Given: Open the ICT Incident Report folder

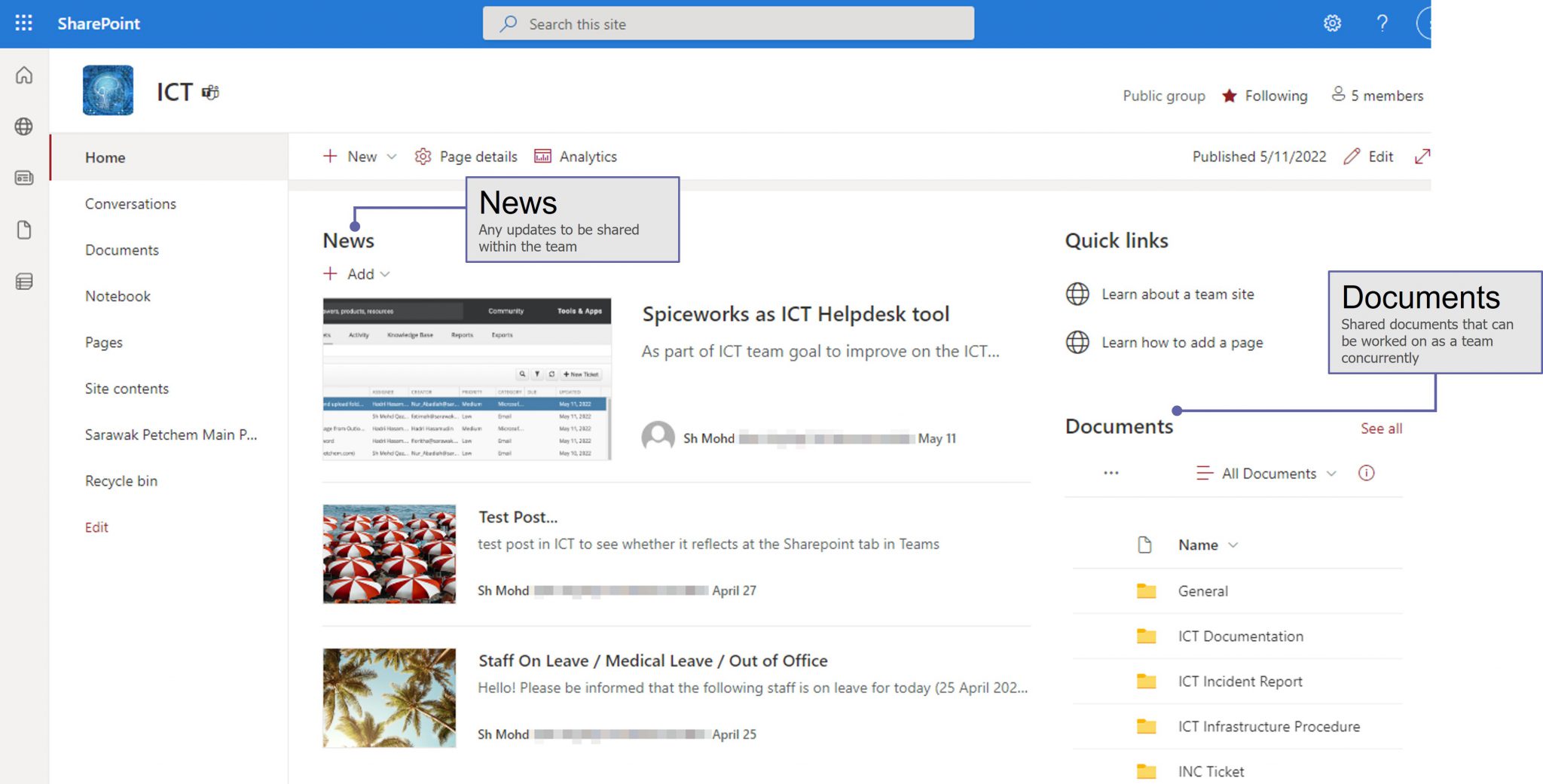Looking at the screenshot, I should click(x=1240, y=681).
